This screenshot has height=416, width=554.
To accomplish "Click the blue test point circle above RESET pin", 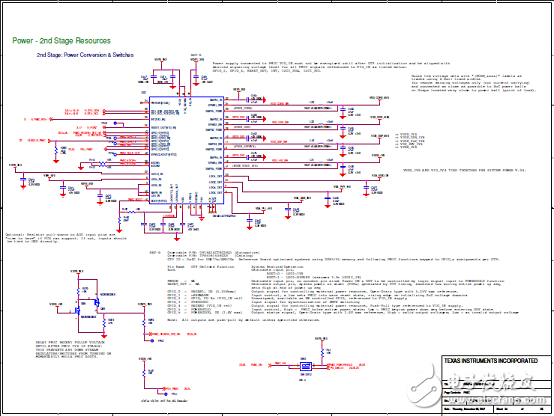I will click(115, 123).
